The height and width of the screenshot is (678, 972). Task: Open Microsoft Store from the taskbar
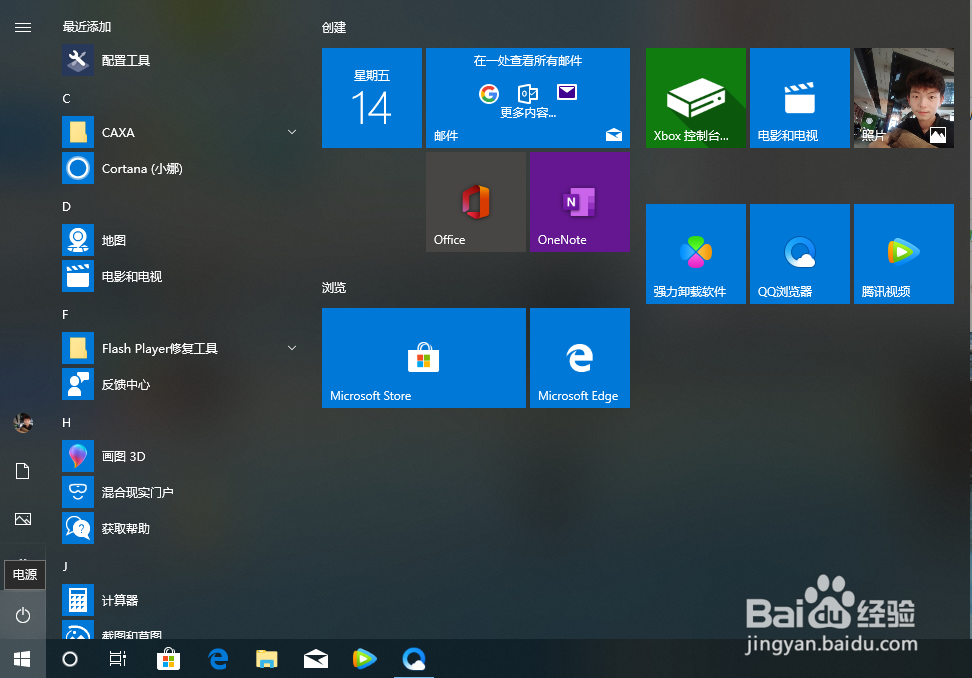[x=168, y=659]
